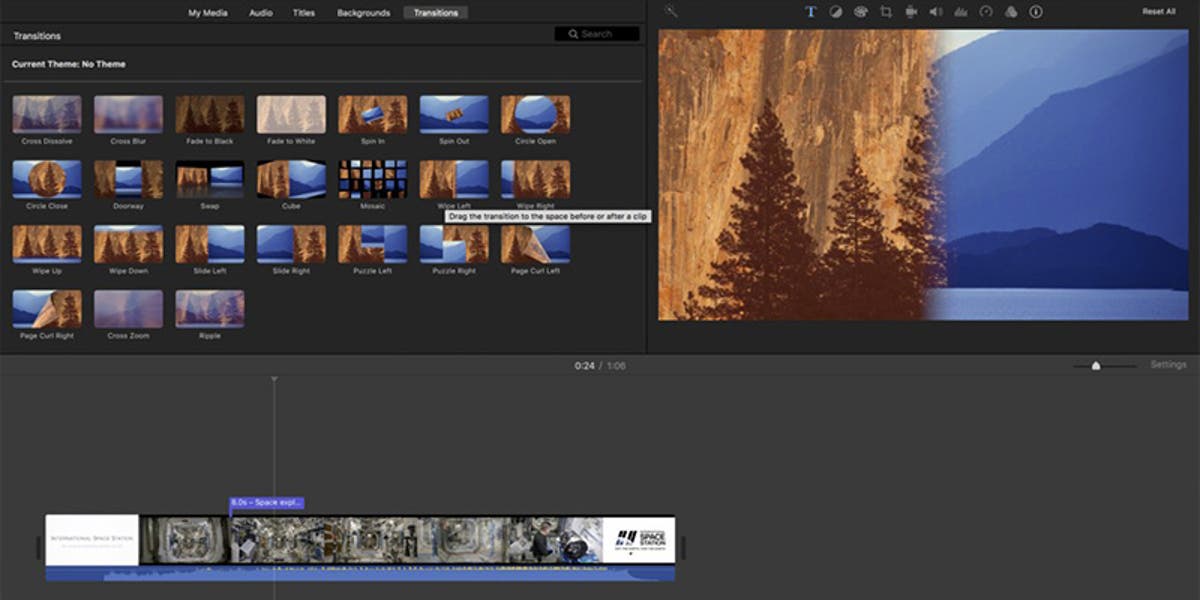This screenshot has width=1200, height=600.
Task: Select the Space Station logo end clip
Action: [x=639, y=540]
